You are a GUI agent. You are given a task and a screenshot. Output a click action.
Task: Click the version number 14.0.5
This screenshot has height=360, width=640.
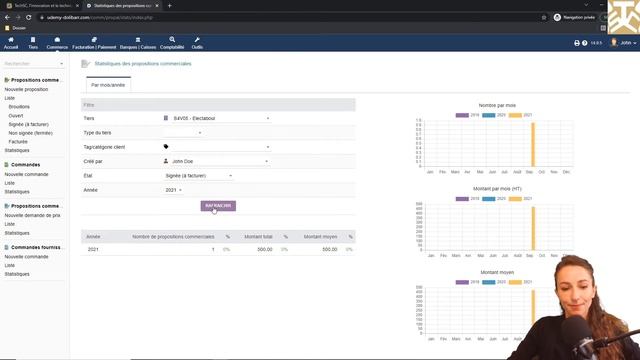(596, 43)
